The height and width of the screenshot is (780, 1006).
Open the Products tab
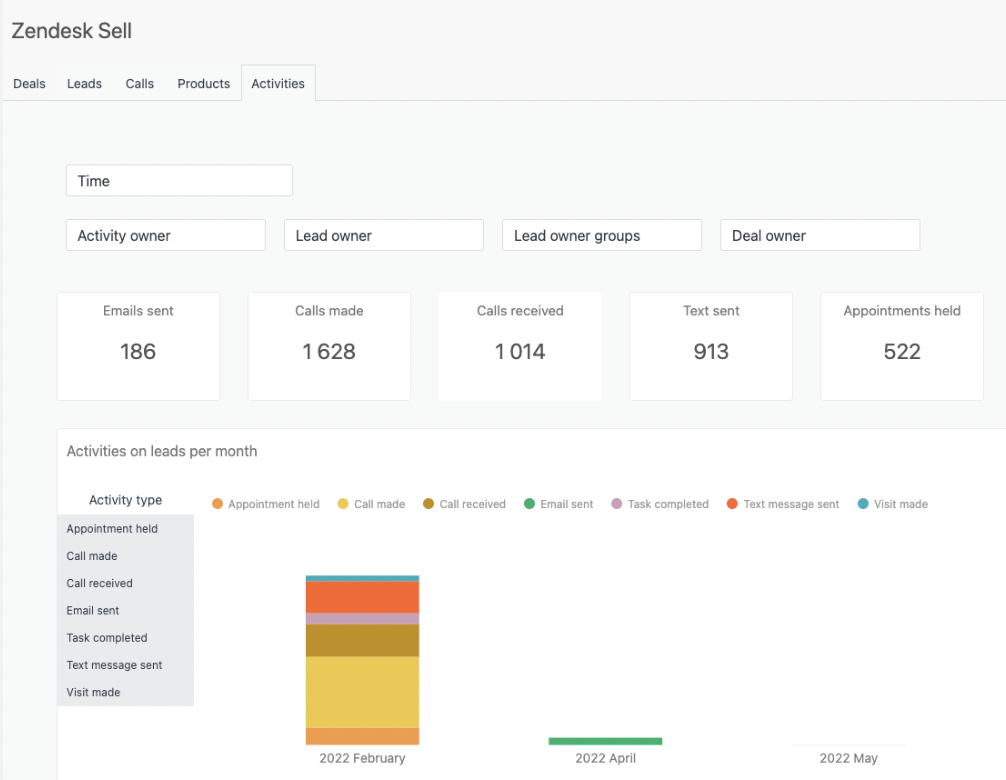[x=203, y=83]
